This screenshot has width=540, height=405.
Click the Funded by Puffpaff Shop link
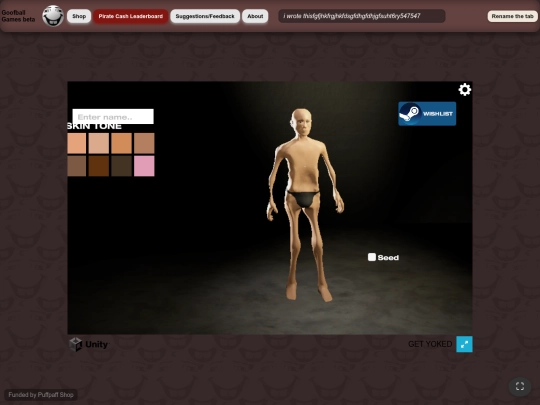point(41,395)
